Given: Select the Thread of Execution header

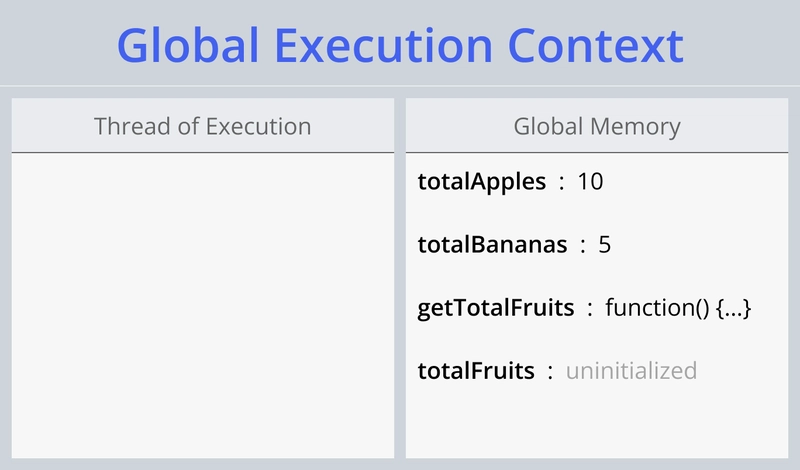Looking at the screenshot, I should point(203,127).
